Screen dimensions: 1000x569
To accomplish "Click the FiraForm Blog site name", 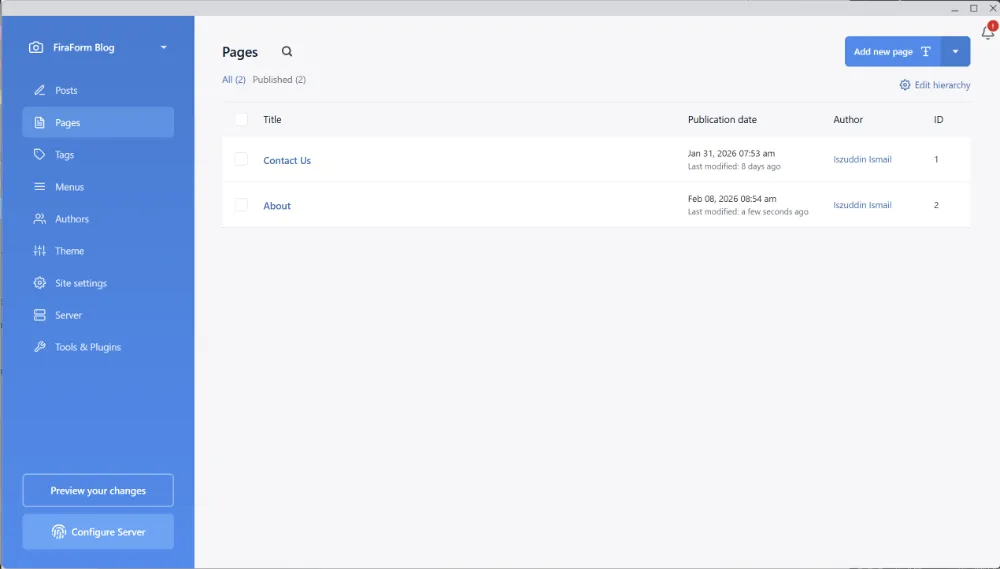I will (84, 48).
